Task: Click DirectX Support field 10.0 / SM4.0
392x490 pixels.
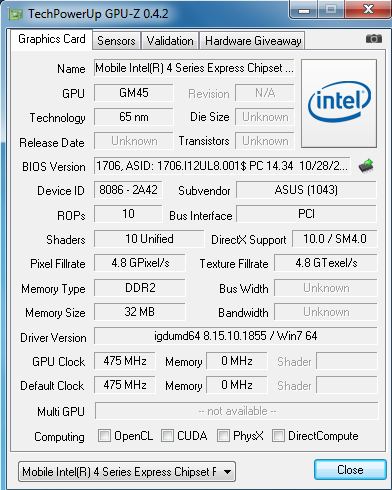Action: click(335, 239)
